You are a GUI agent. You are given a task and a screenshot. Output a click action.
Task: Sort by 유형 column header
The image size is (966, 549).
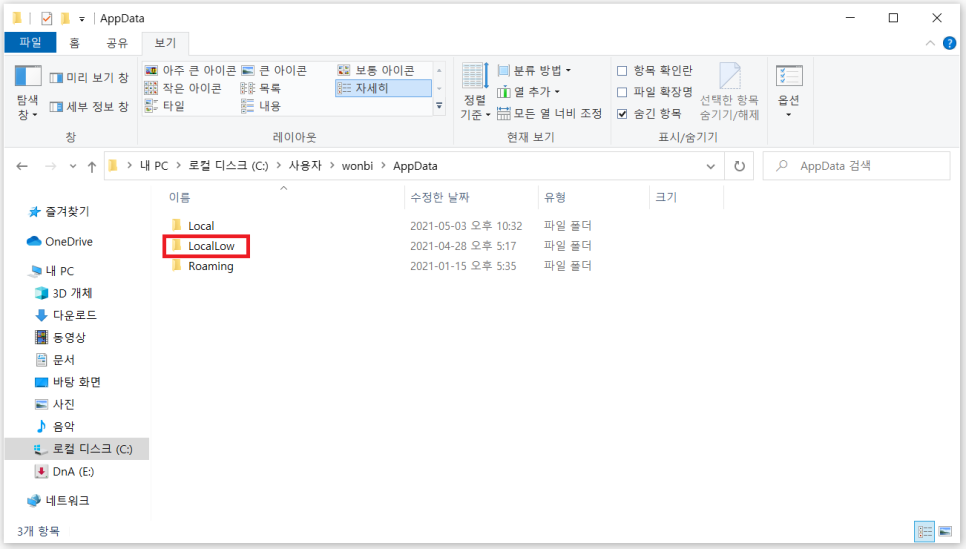point(593,197)
